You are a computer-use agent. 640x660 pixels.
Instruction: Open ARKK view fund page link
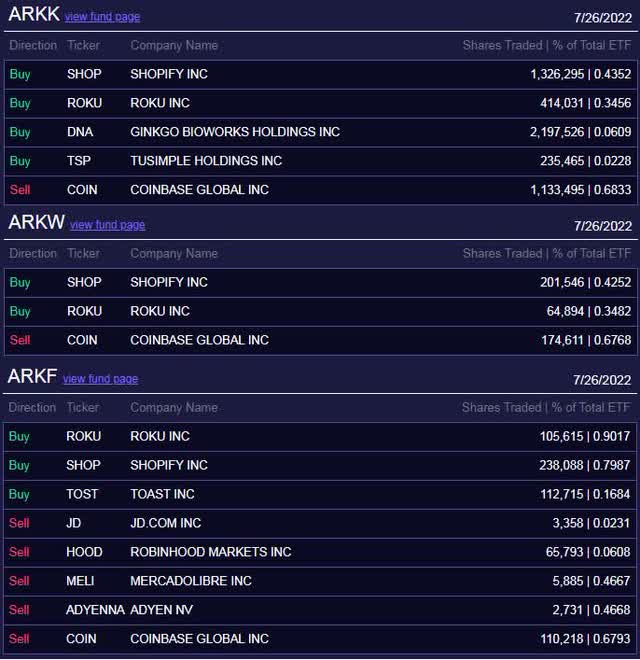tap(102, 17)
